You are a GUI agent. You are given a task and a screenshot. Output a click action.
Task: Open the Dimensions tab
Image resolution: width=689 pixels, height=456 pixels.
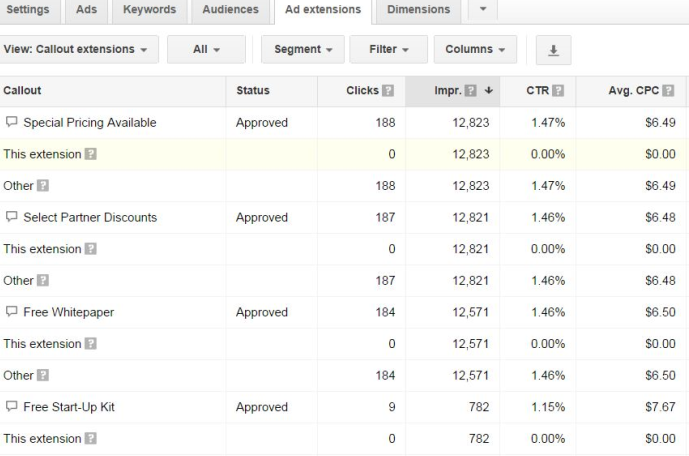[418, 10]
